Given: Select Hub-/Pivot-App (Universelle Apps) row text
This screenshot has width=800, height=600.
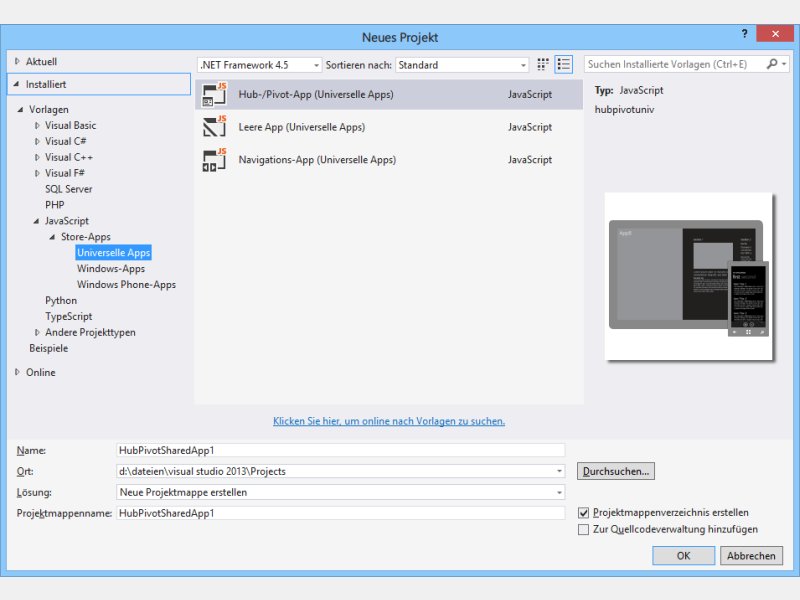Looking at the screenshot, I should [x=316, y=94].
